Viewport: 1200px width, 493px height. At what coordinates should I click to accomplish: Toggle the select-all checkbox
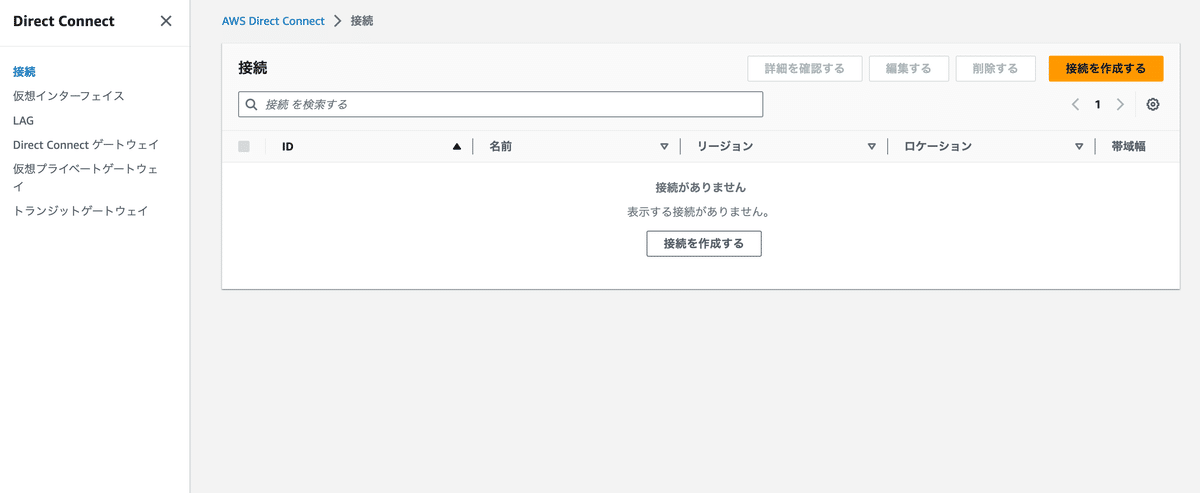pos(244,146)
